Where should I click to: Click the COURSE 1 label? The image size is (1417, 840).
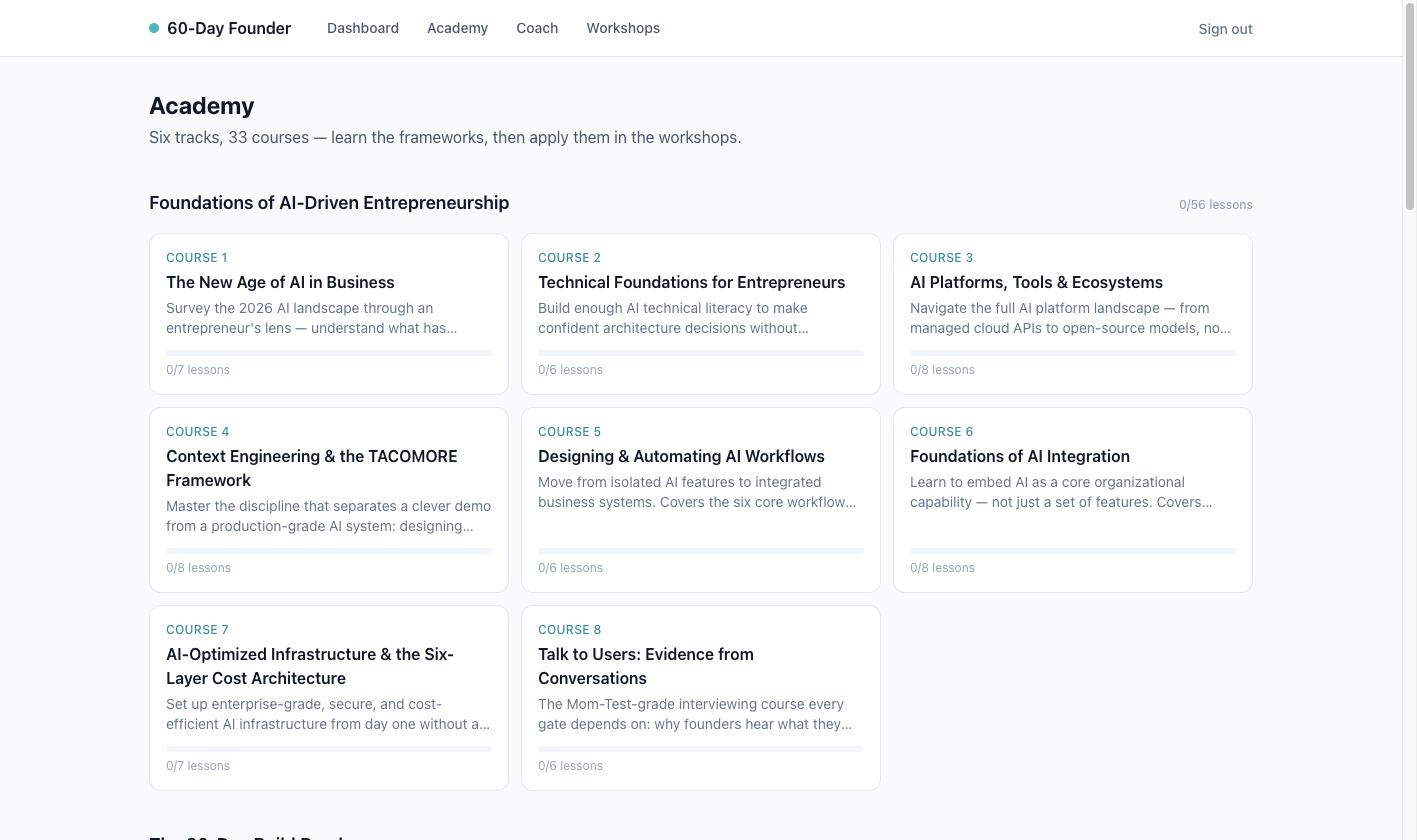tap(197, 258)
